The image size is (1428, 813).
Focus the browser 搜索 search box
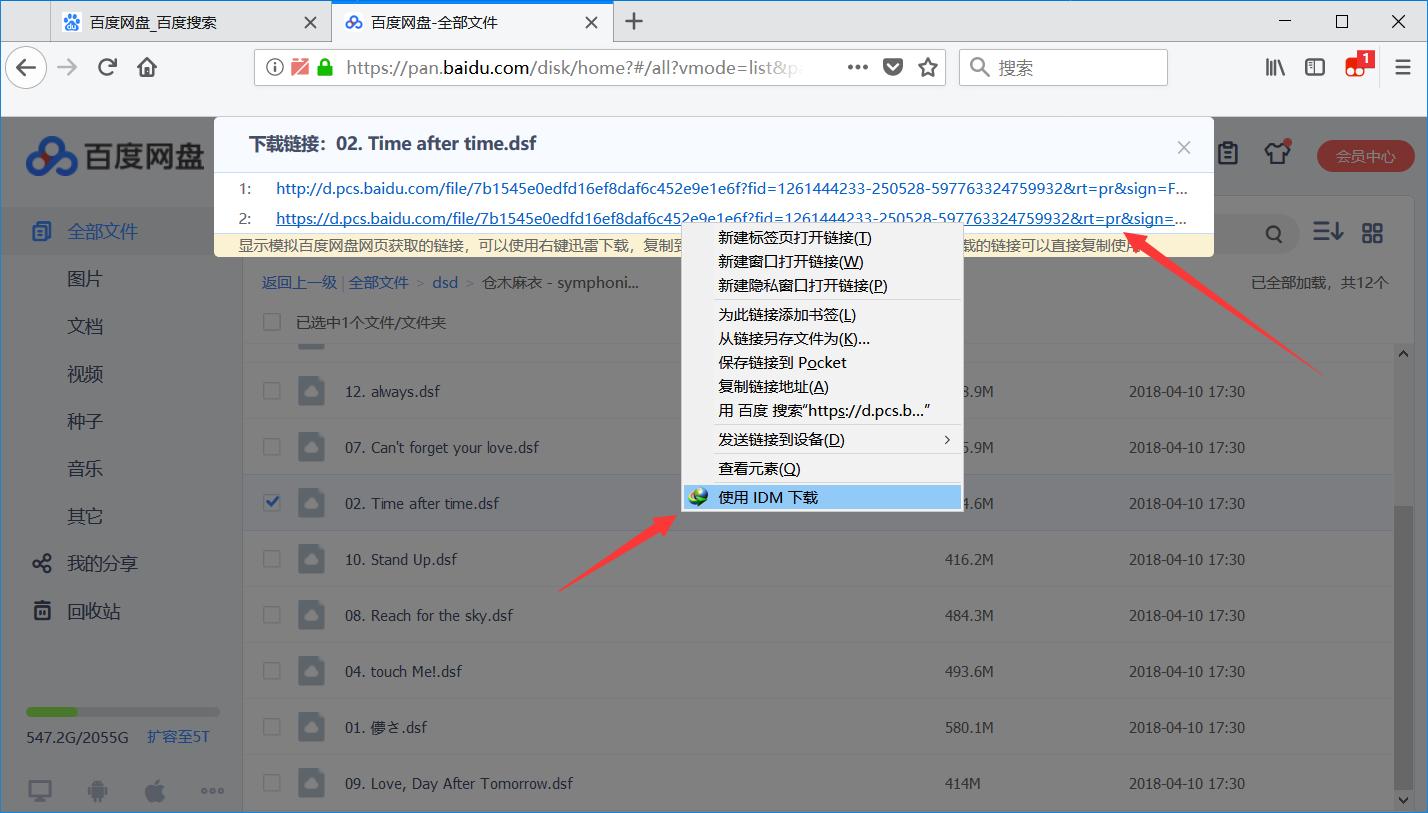(1064, 67)
